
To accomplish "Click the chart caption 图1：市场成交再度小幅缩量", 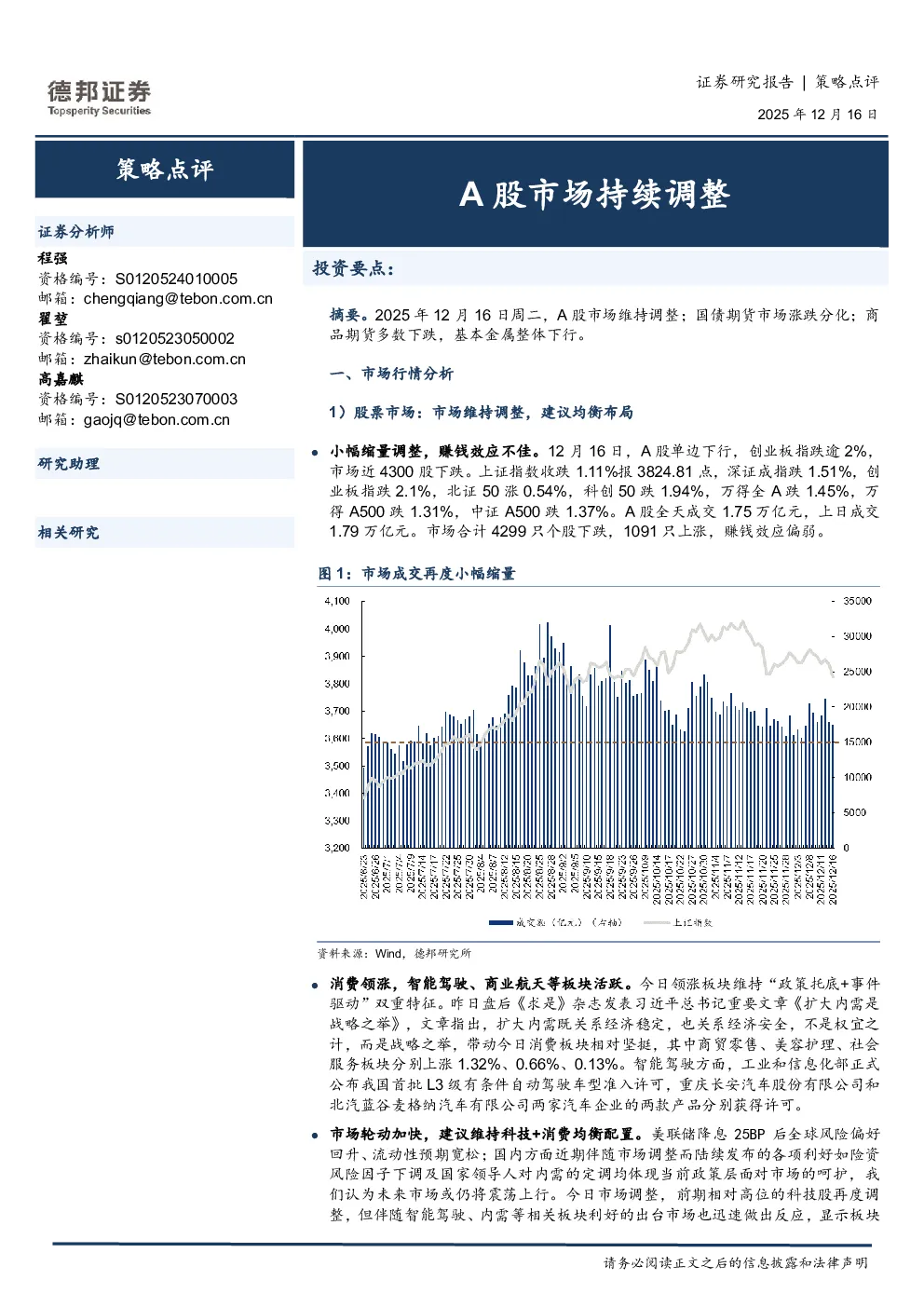I will 416,573.
